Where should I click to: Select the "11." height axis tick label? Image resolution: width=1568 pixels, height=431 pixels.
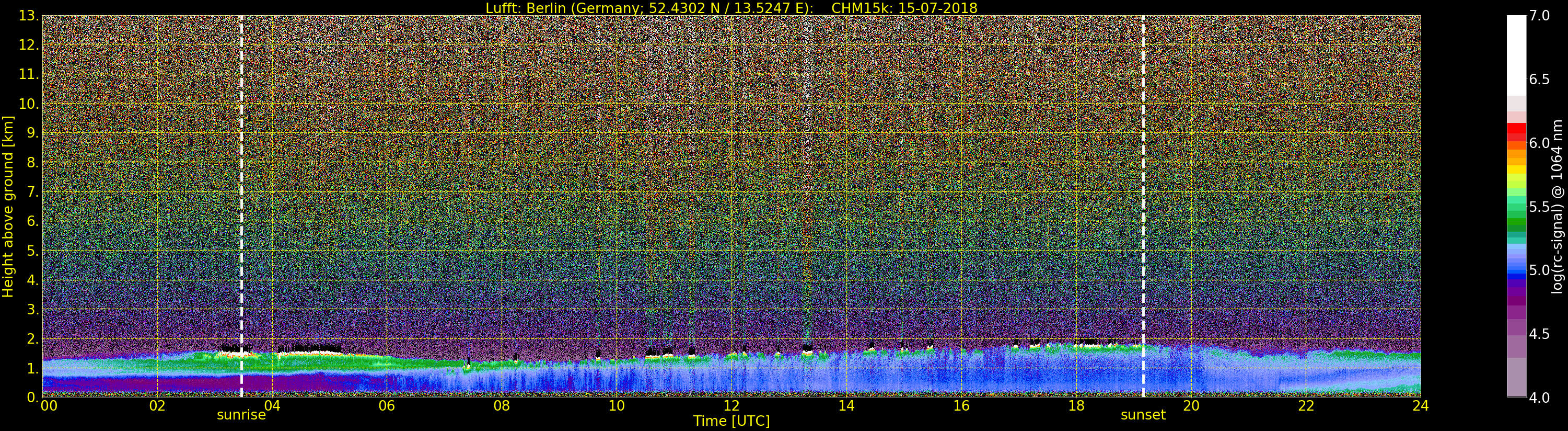29,74
